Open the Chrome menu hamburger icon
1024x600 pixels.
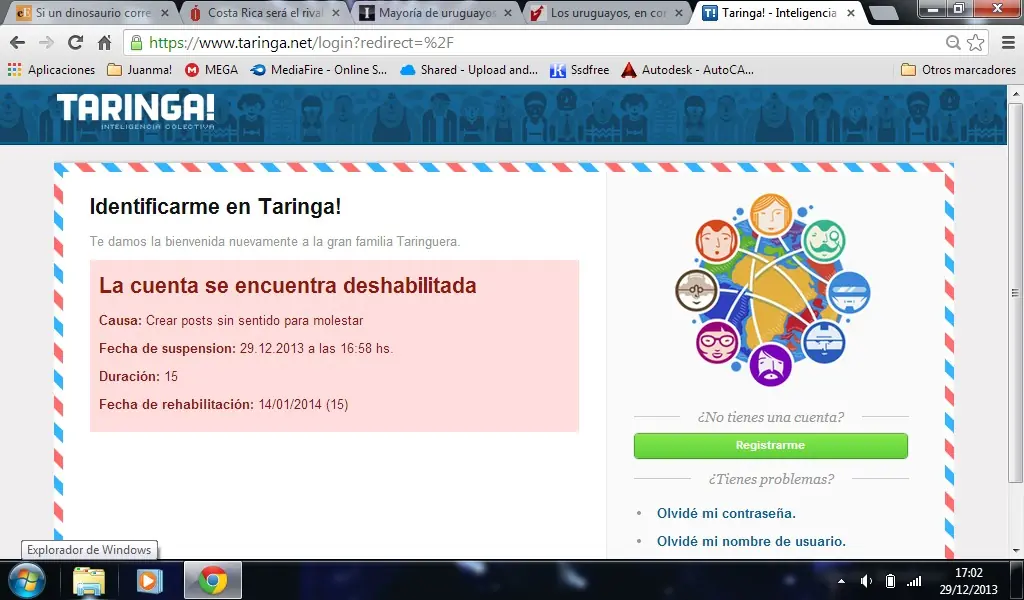(1008, 43)
